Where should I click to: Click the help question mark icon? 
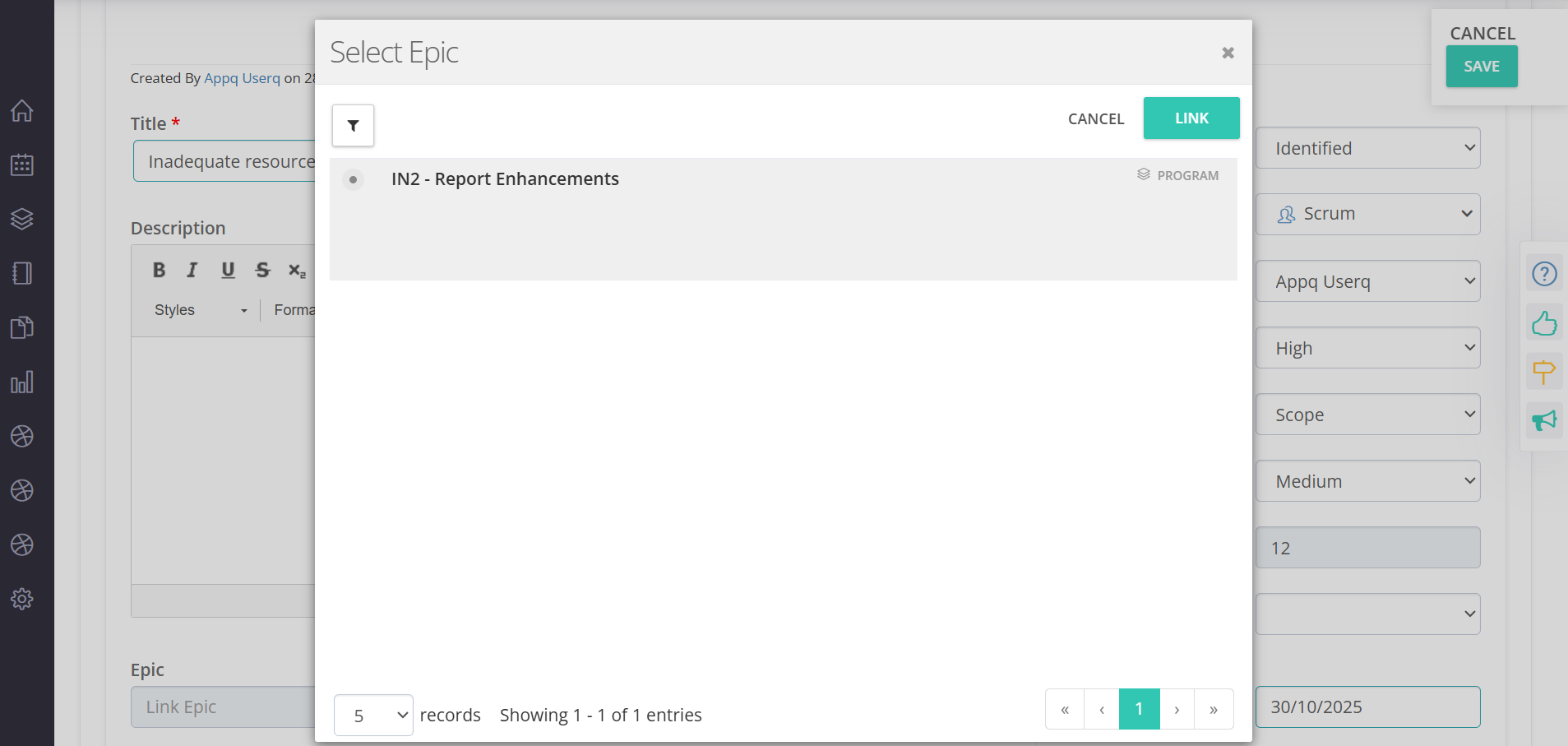1544,274
